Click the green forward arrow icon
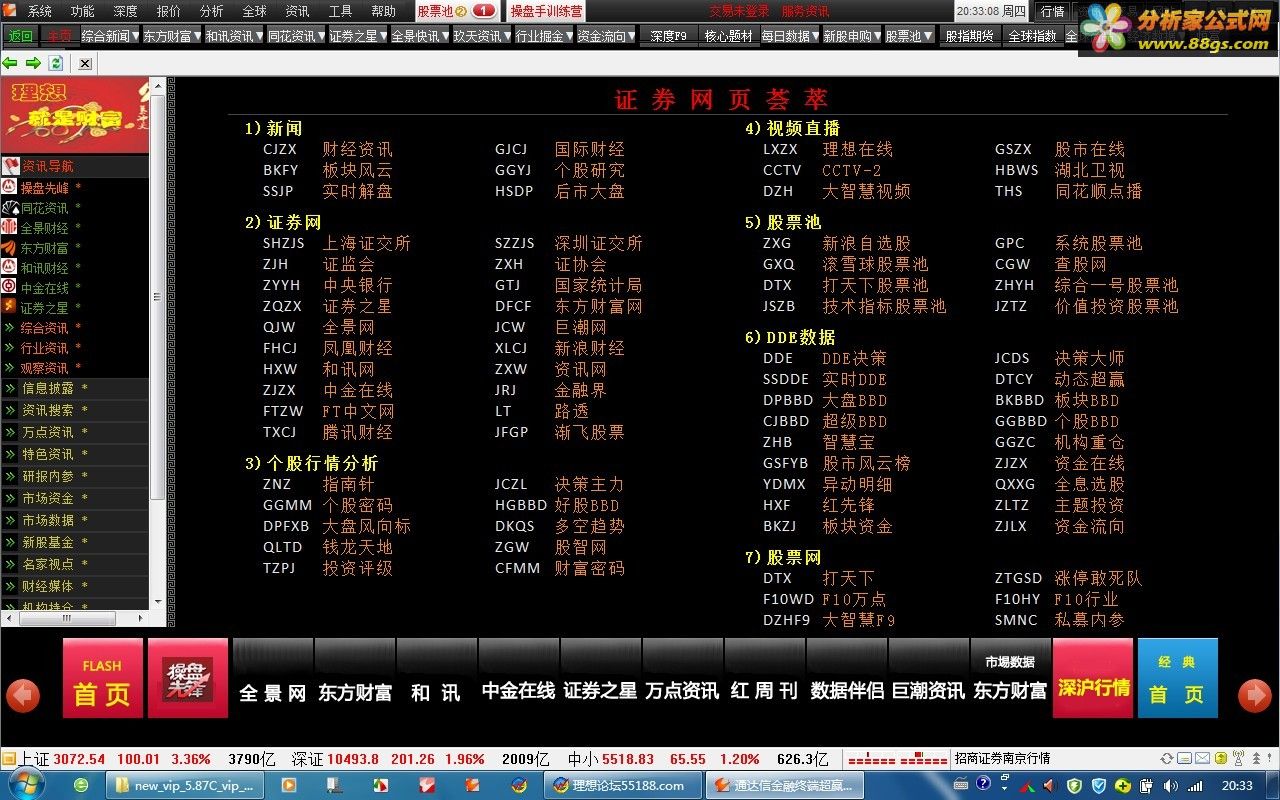Screen dimensions: 1280x800 (33, 63)
